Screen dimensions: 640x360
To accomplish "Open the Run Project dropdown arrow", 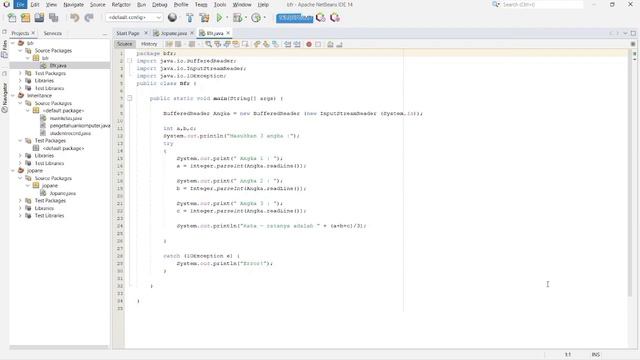I will 227,18.
